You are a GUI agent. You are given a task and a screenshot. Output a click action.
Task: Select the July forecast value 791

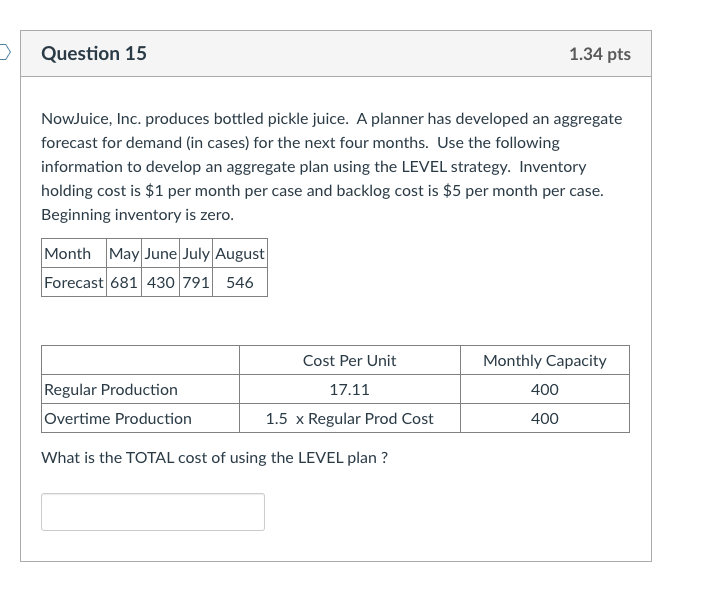pos(196,282)
